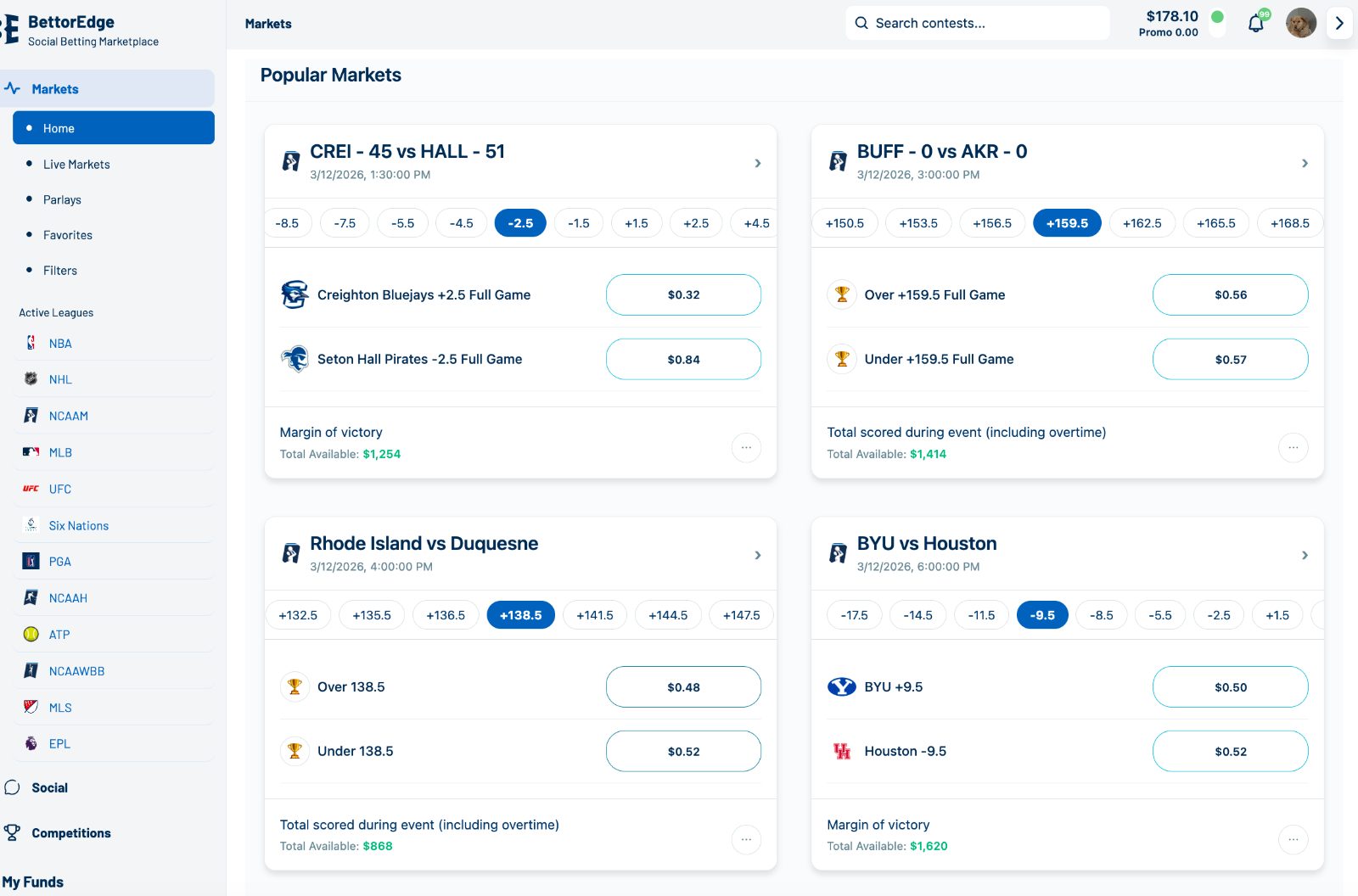Click the UFC logo in Active Leagues

coord(31,489)
